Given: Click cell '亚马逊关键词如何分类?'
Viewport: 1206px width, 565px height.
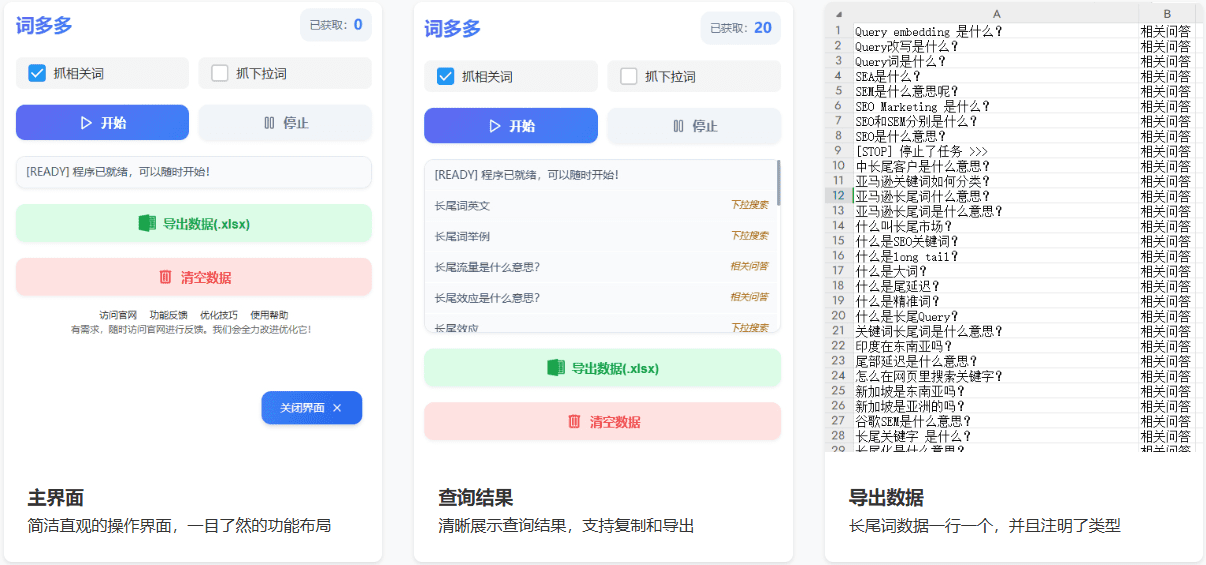Looking at the screenshot, I should tap(996, 181).
